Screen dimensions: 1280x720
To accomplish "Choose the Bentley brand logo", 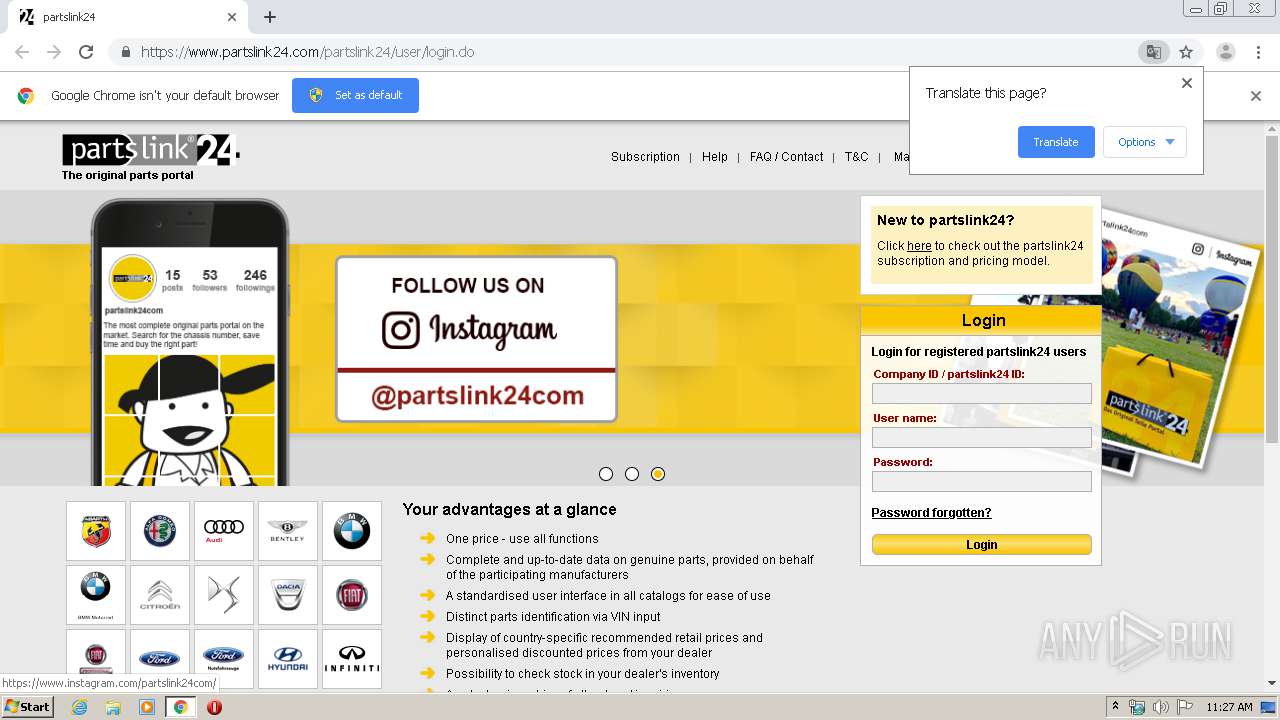I will point(288,531).
